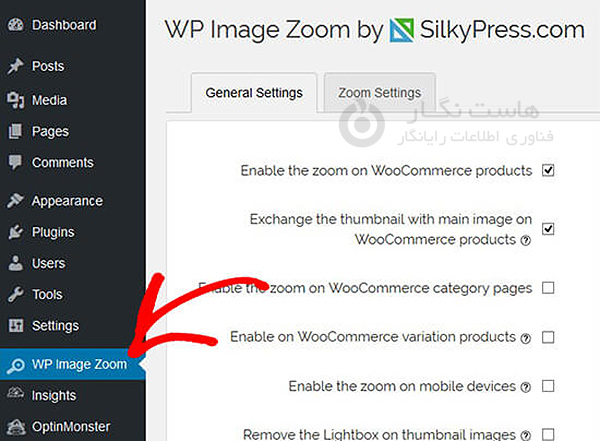The width and height of the screenshot is (600, 441).
Task: Click the Tools wrench icon
Action: [15, 295]
